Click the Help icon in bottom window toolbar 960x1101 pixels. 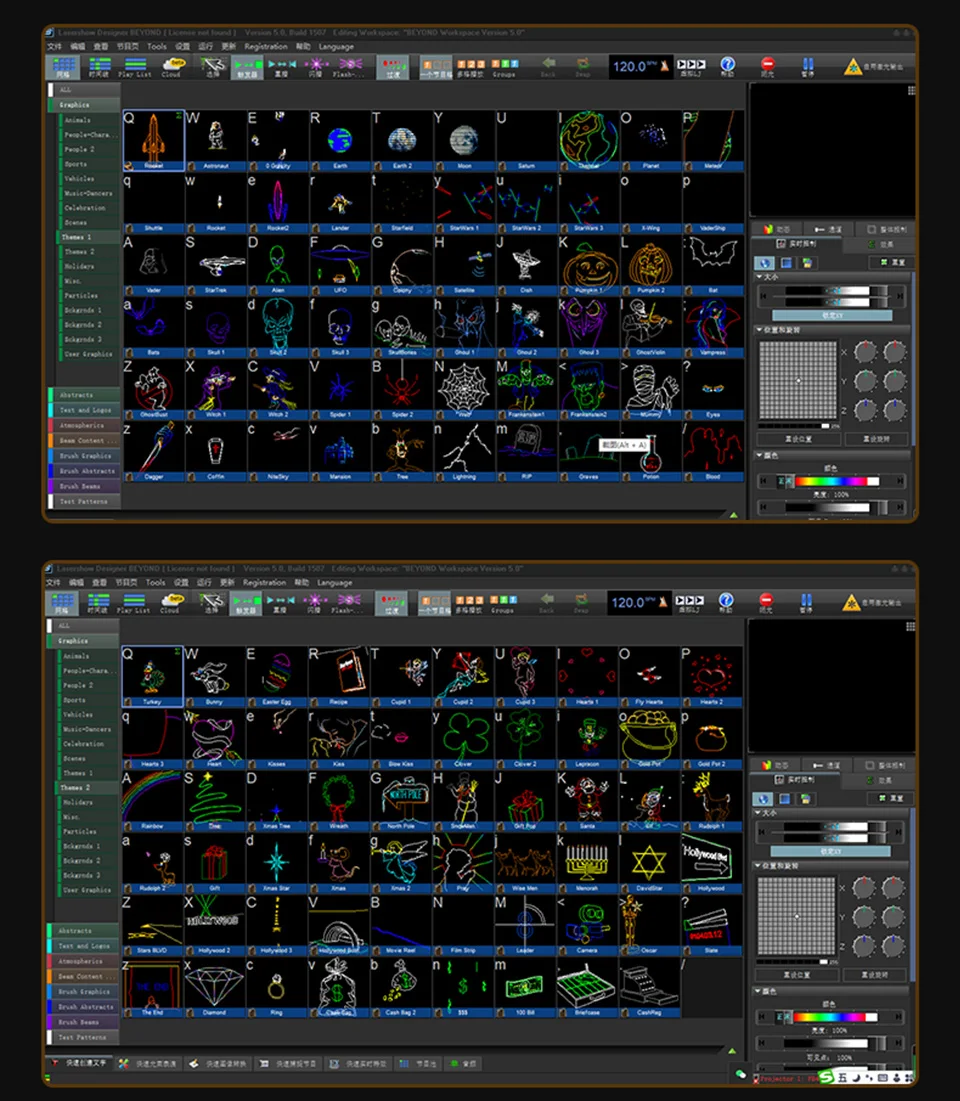click(726, 602)
